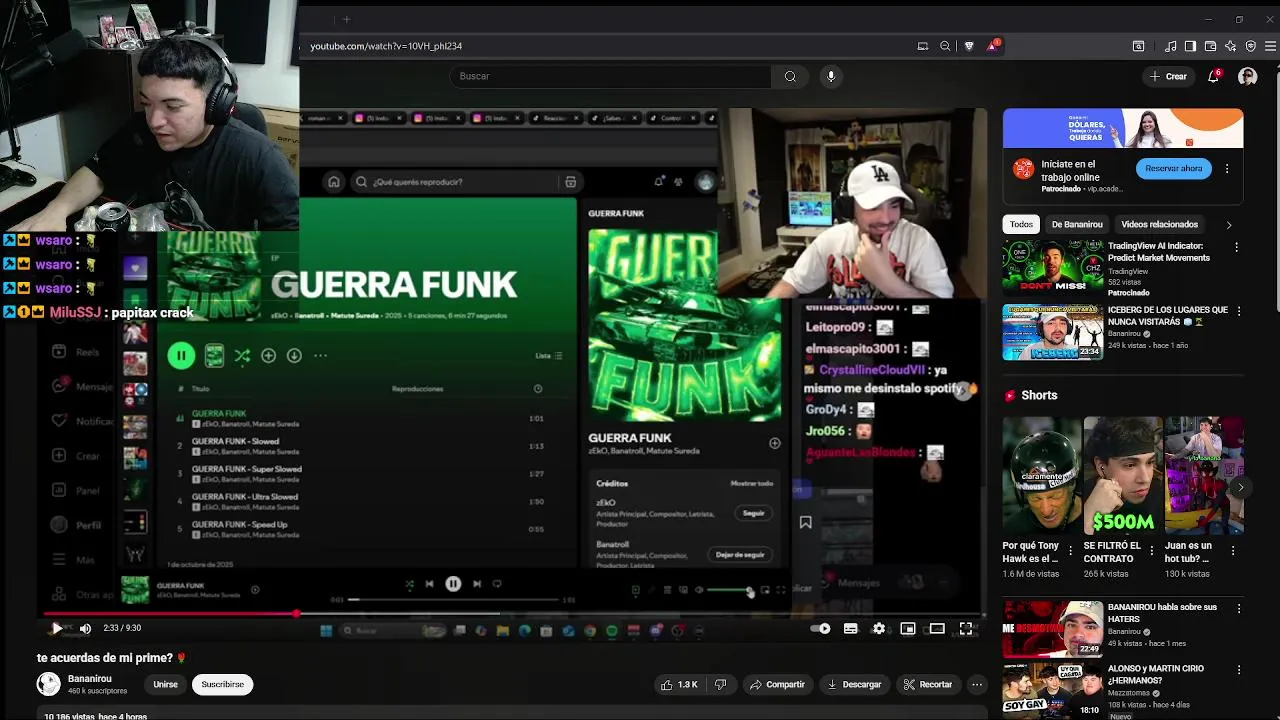Open a new browser tab with plus

(346, 19)
